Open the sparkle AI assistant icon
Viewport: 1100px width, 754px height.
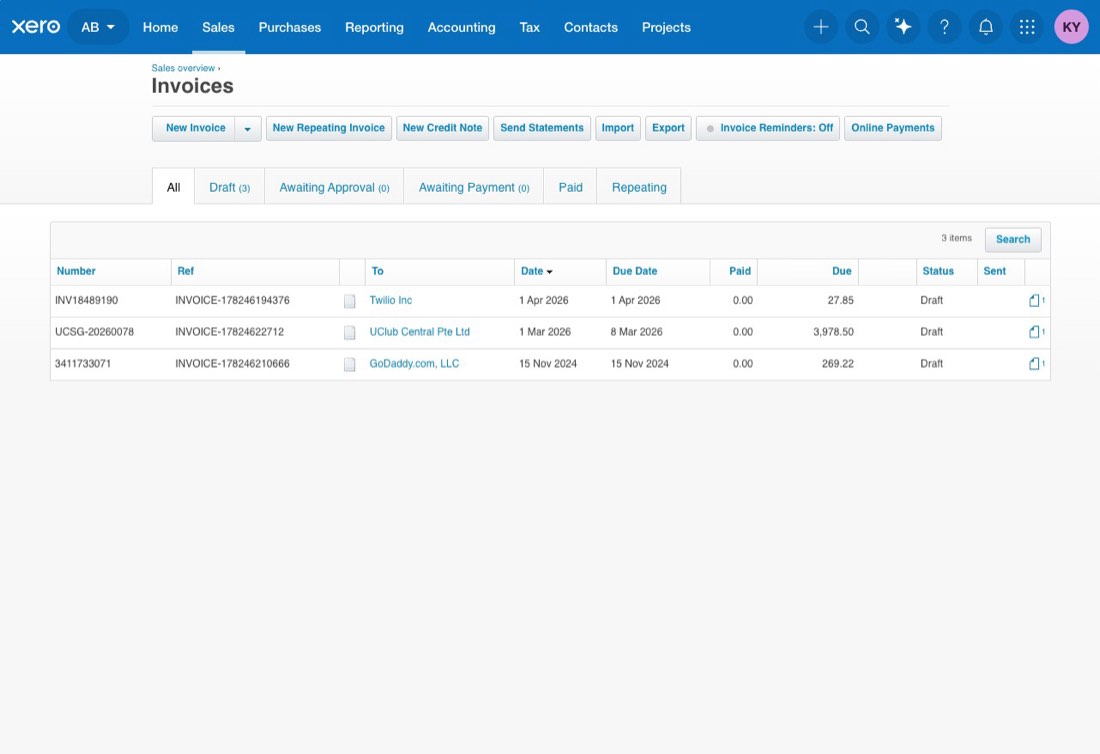tap(904, 27)
